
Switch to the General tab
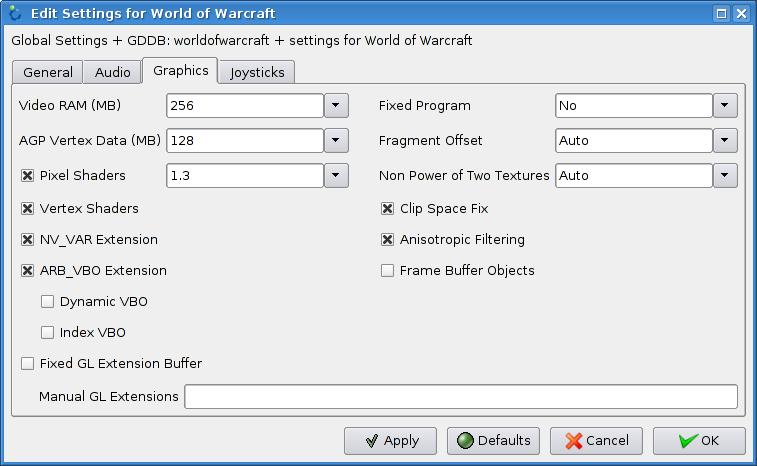[x=48, y=72]
